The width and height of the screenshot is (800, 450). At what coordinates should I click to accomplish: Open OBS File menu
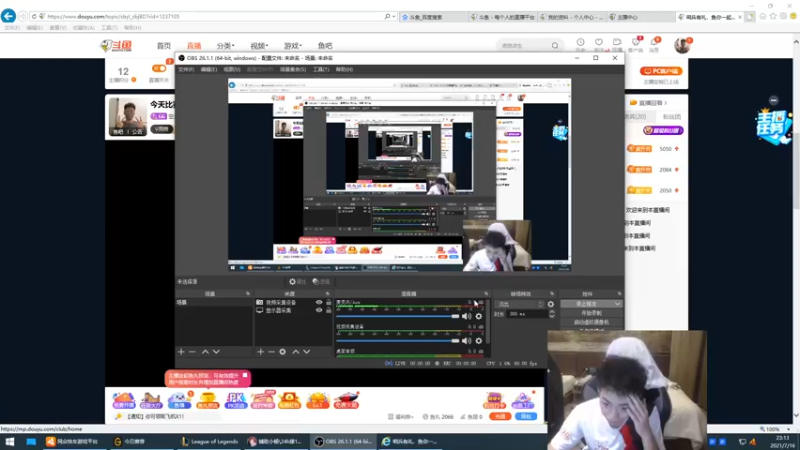click(186, 69)
